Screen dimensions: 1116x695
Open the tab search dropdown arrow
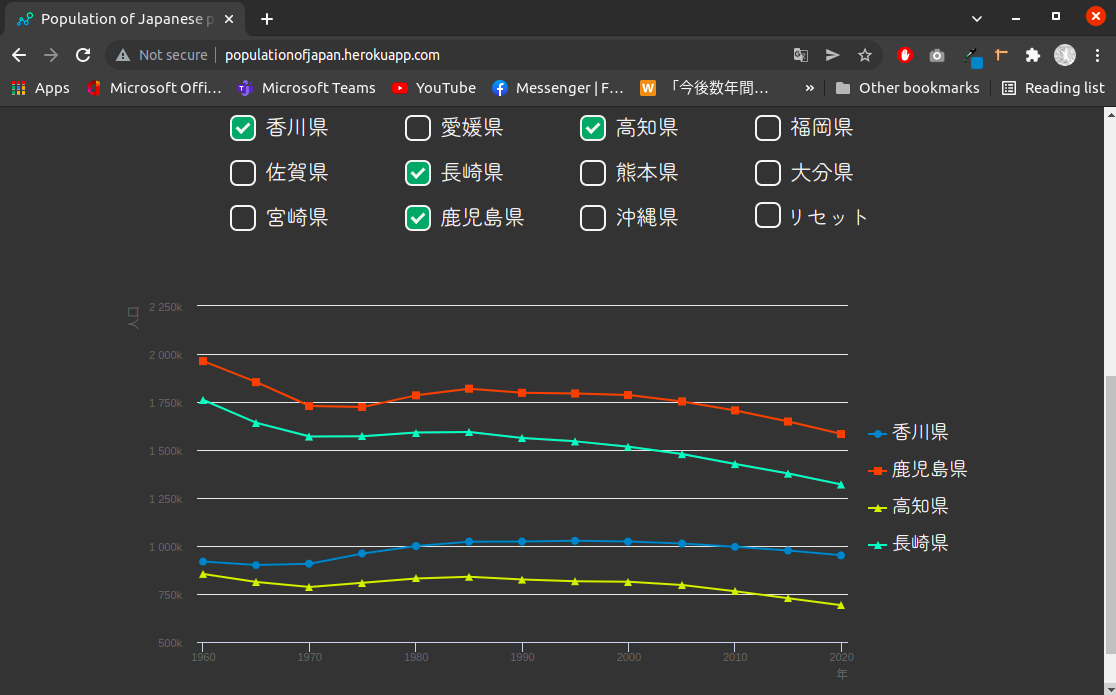(x=976, y=18)
